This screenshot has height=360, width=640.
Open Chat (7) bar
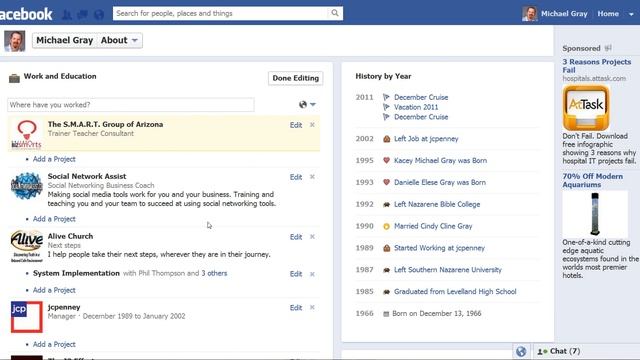[x=587, y=351]
